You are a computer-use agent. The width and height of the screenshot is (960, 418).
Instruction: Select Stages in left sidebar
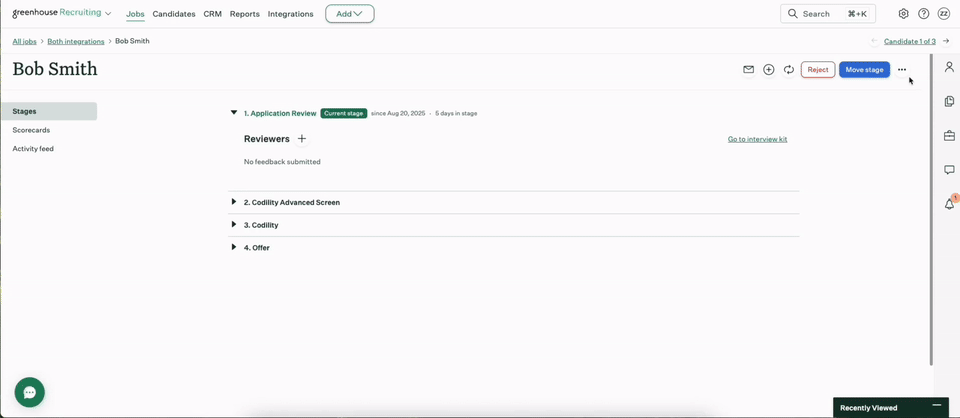point(48,111)
